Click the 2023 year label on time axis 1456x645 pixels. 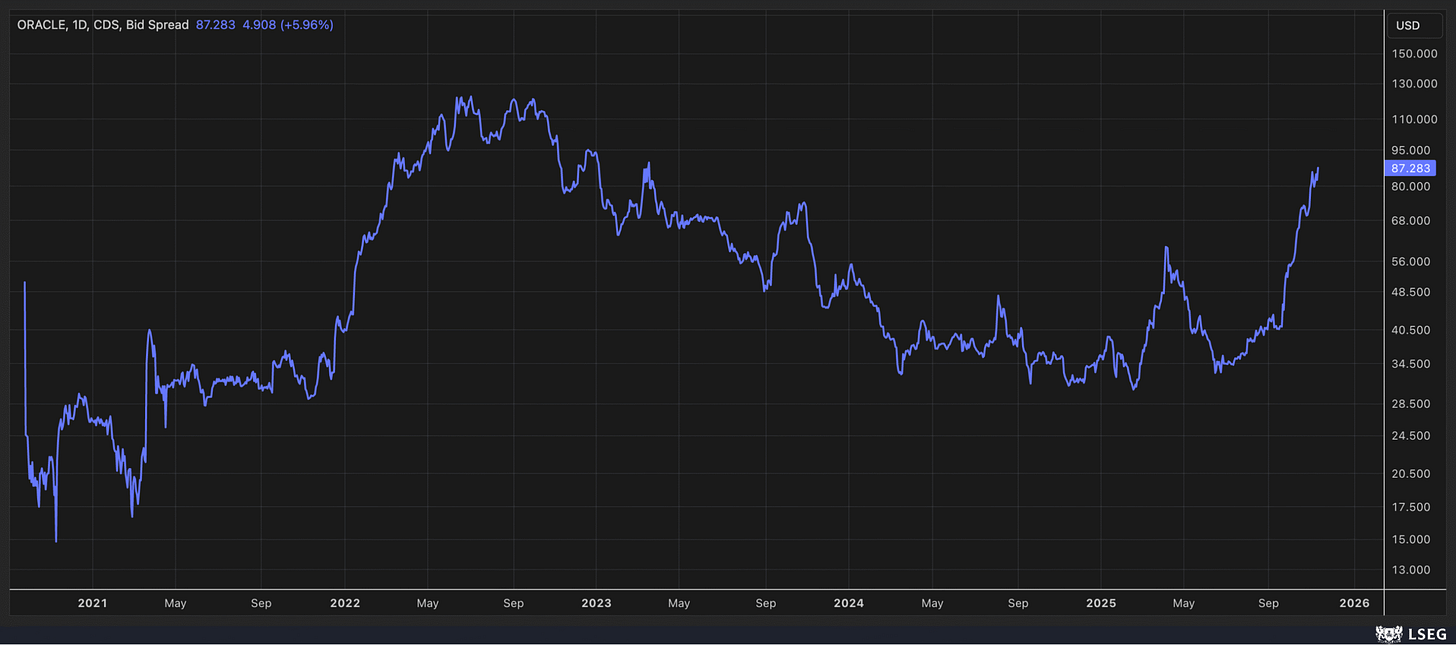point(596,603)
